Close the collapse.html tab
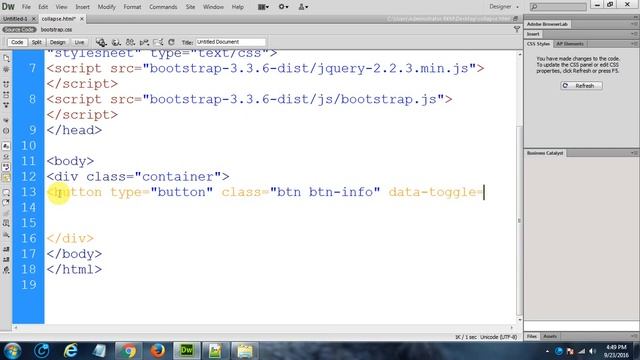The height and width of the screenshot is (360, 640). [x=82, y=19]
